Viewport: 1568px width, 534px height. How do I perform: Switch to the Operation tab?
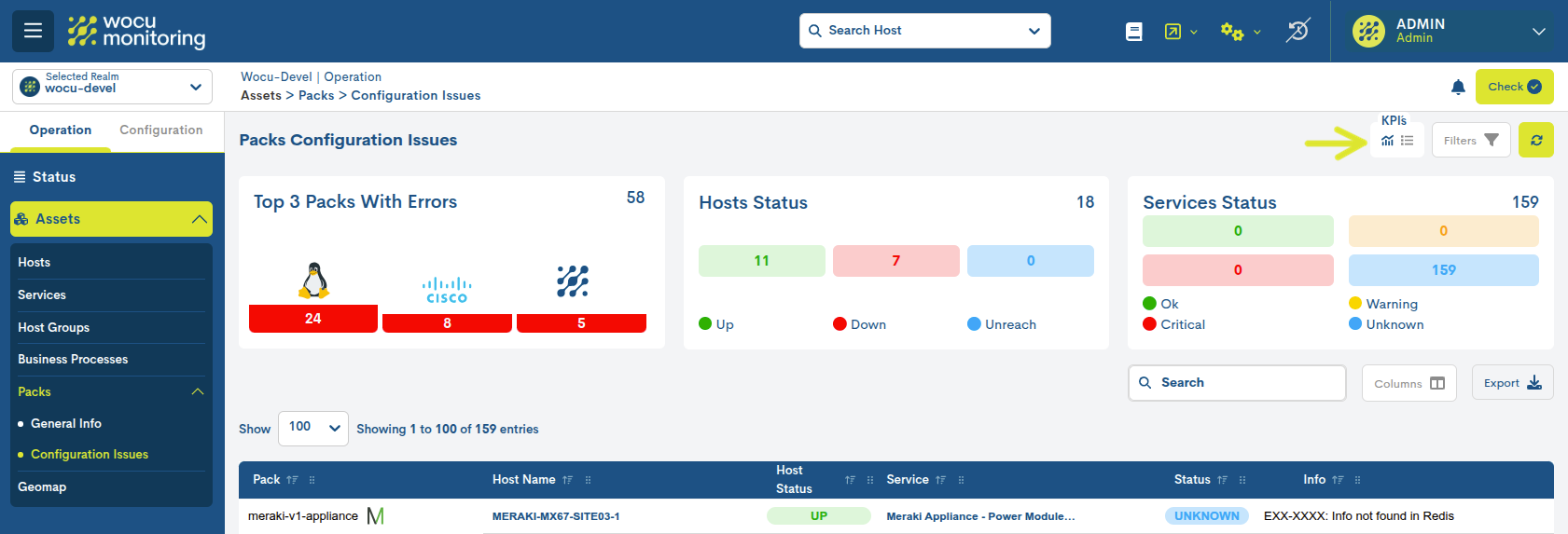click(61, 130)
